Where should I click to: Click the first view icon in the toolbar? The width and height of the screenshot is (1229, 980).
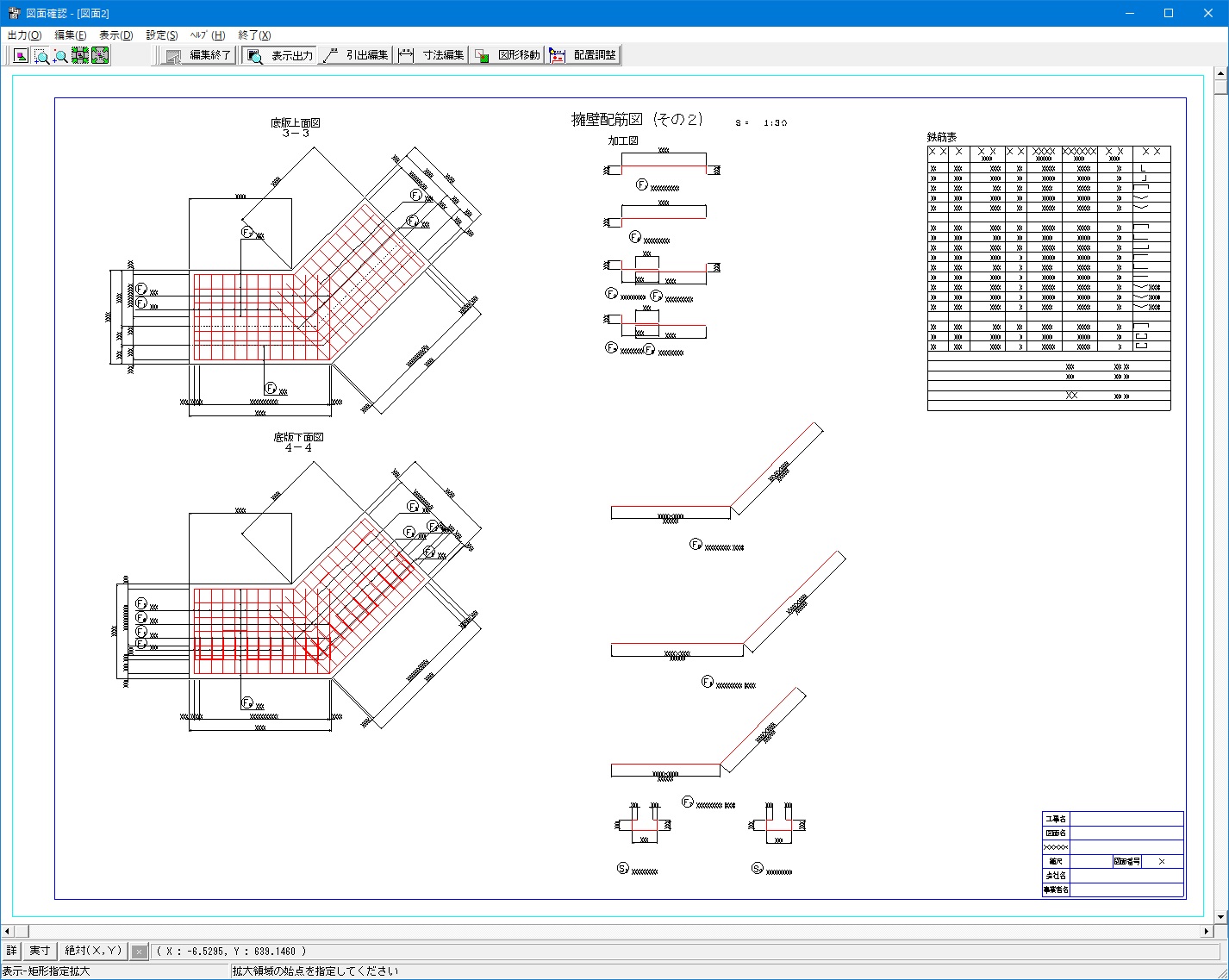pyautogui.click(x=21, y=56)
